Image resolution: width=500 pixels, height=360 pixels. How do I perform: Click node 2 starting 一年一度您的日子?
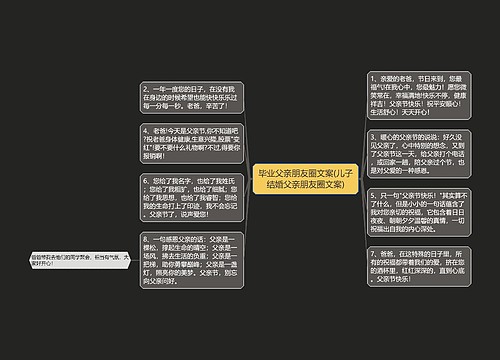tap(192, 98)
